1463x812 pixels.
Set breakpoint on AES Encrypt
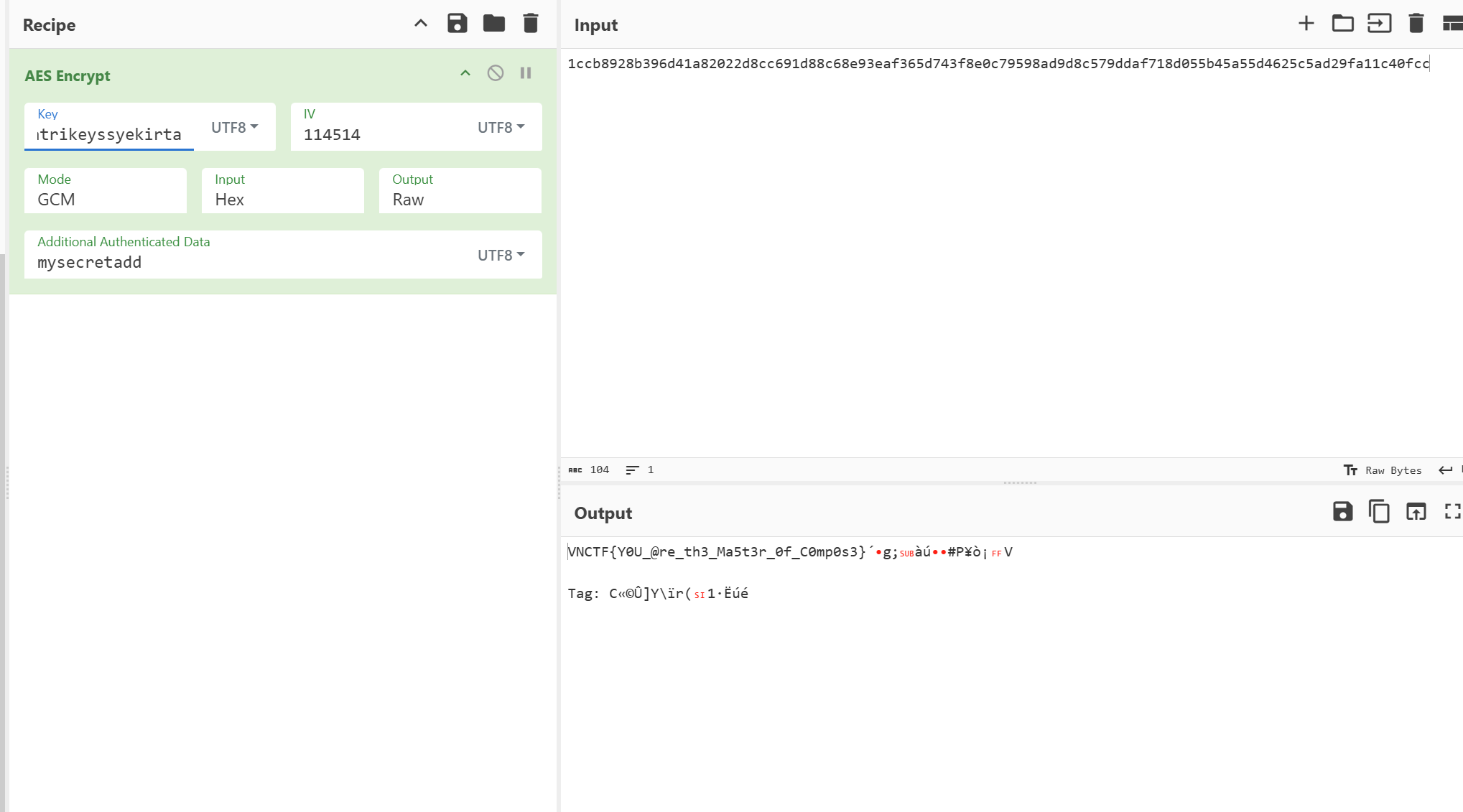click(x=526, y=73)
